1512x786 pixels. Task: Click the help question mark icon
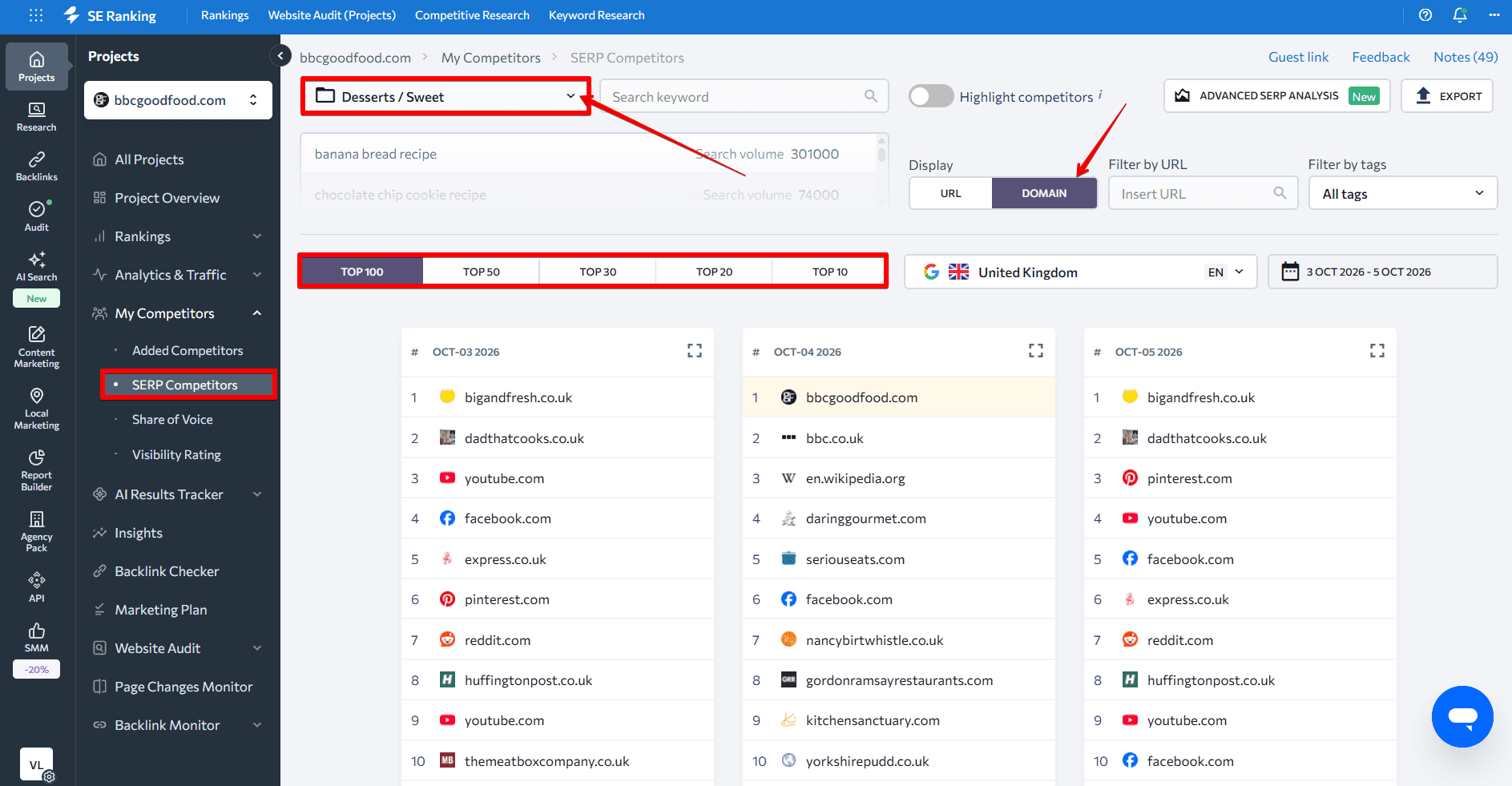(x=1425, y=15)
